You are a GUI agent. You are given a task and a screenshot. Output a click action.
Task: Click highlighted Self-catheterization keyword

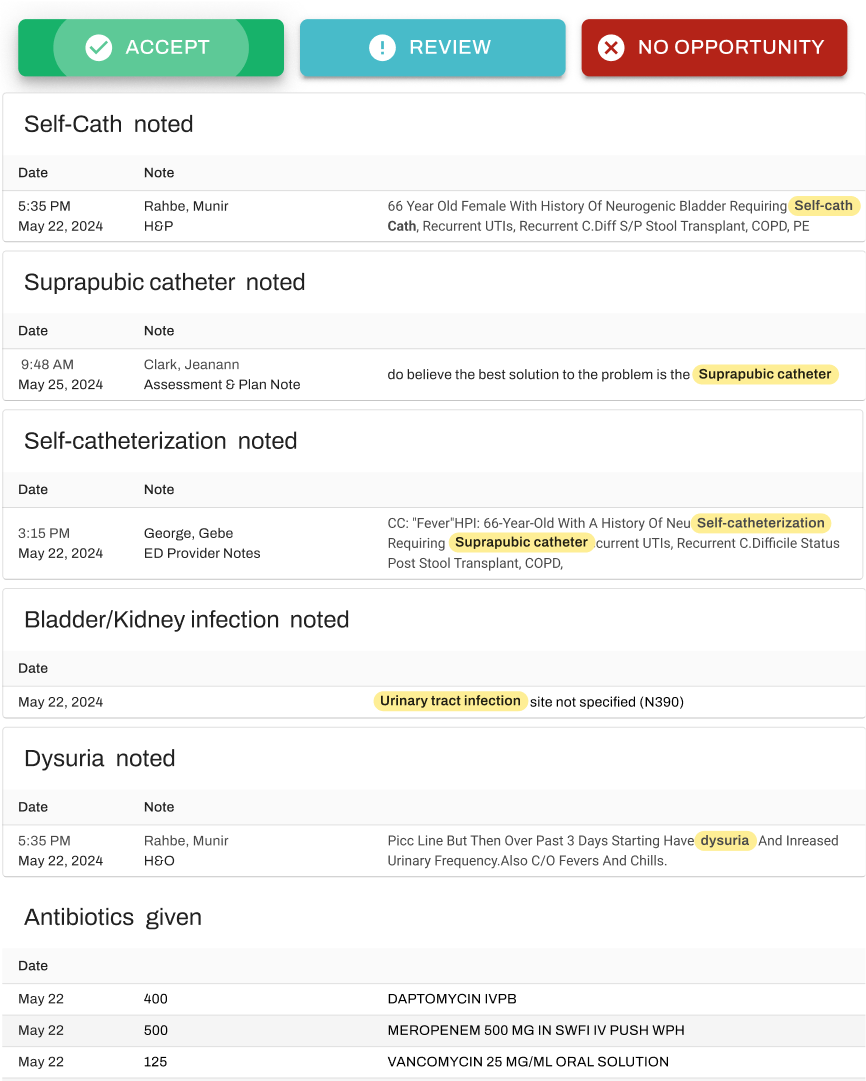[761, 523]
